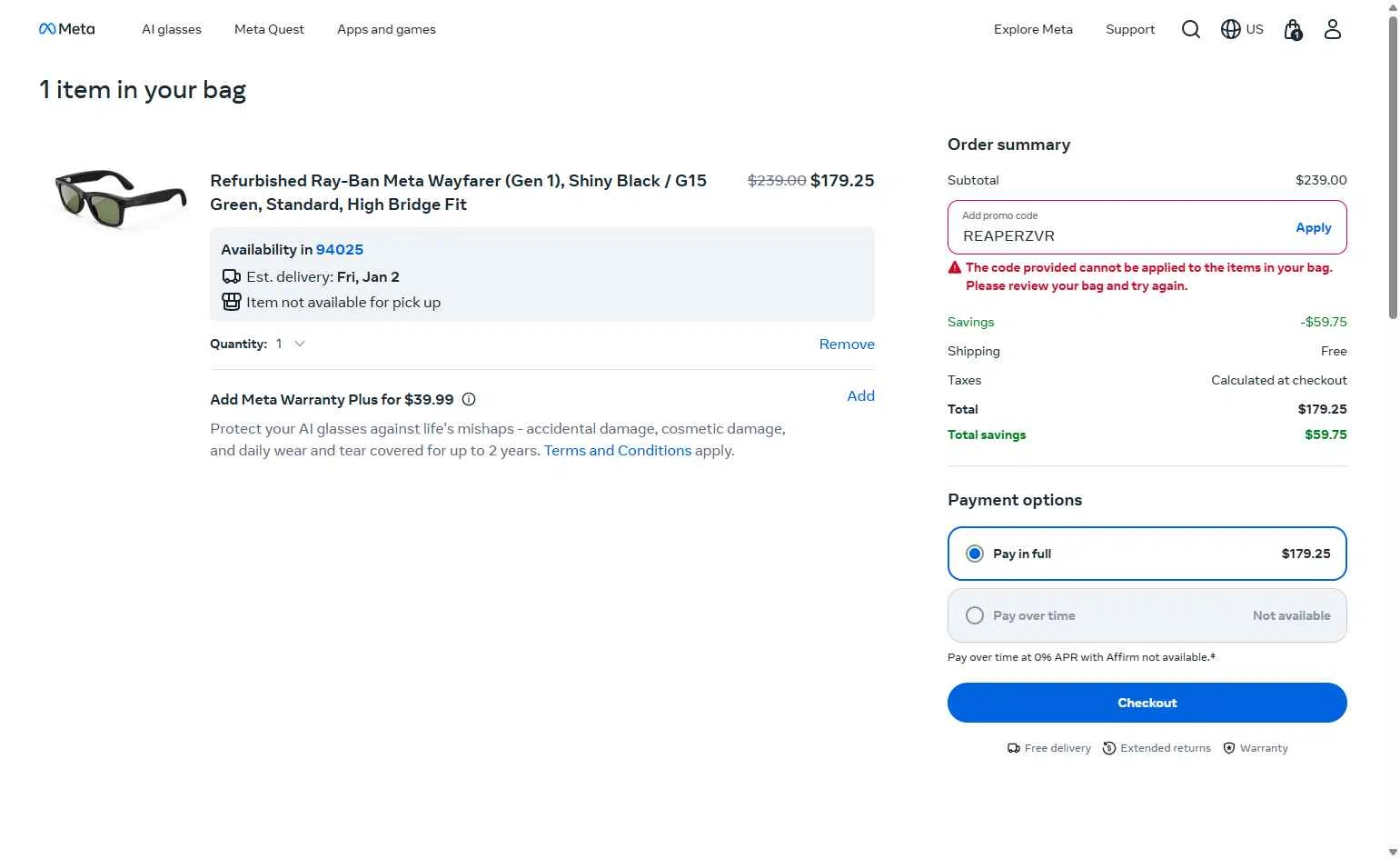This screenshot has width=1400, height=859.
Task: Open the globe US region selector
Action: pos(1242,29)
